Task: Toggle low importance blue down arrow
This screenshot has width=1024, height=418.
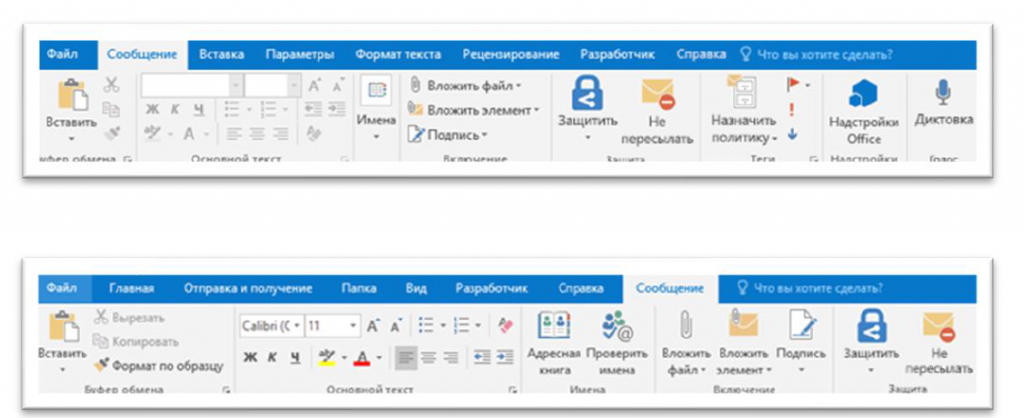Action: pyautogui.click(x=792, y=134)
